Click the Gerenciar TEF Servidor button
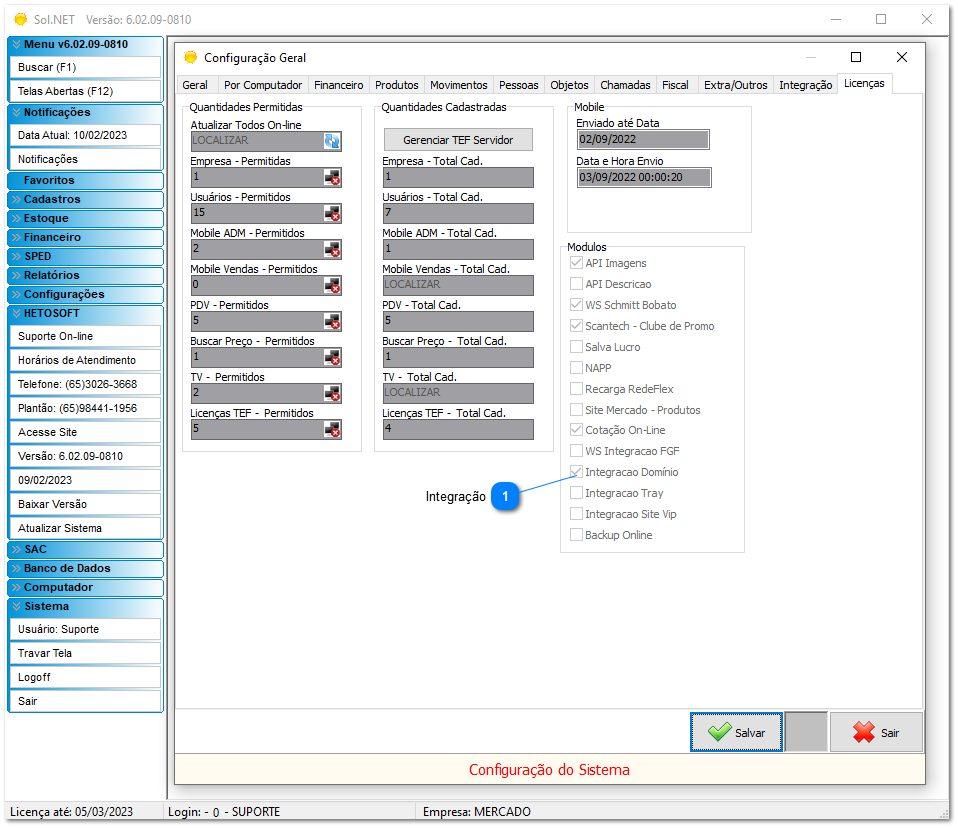The height and width of the screenshot is (828, 958). tap(457, 139)
